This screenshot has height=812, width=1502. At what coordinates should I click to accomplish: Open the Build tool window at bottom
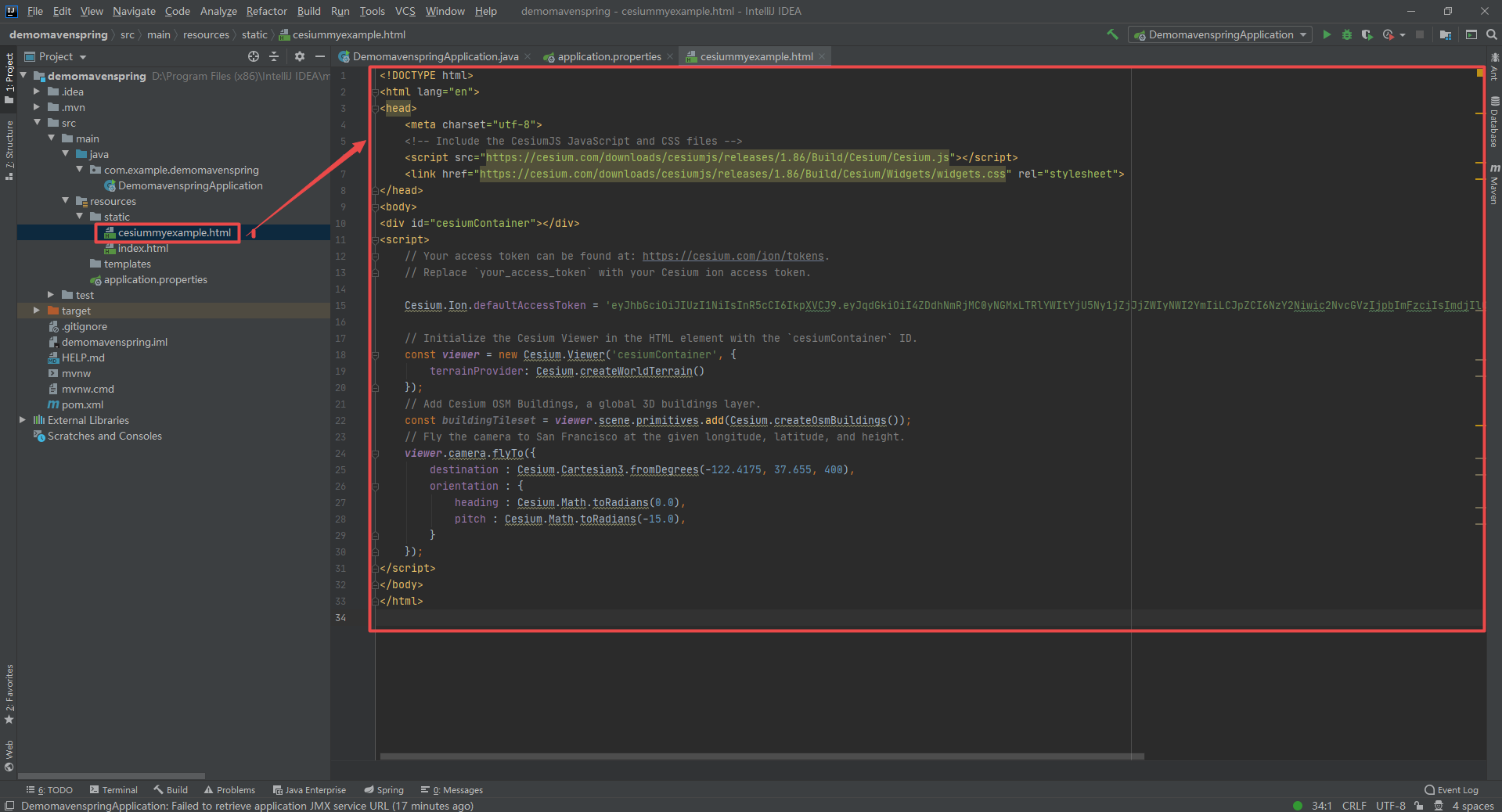click(x=171, y=790)
